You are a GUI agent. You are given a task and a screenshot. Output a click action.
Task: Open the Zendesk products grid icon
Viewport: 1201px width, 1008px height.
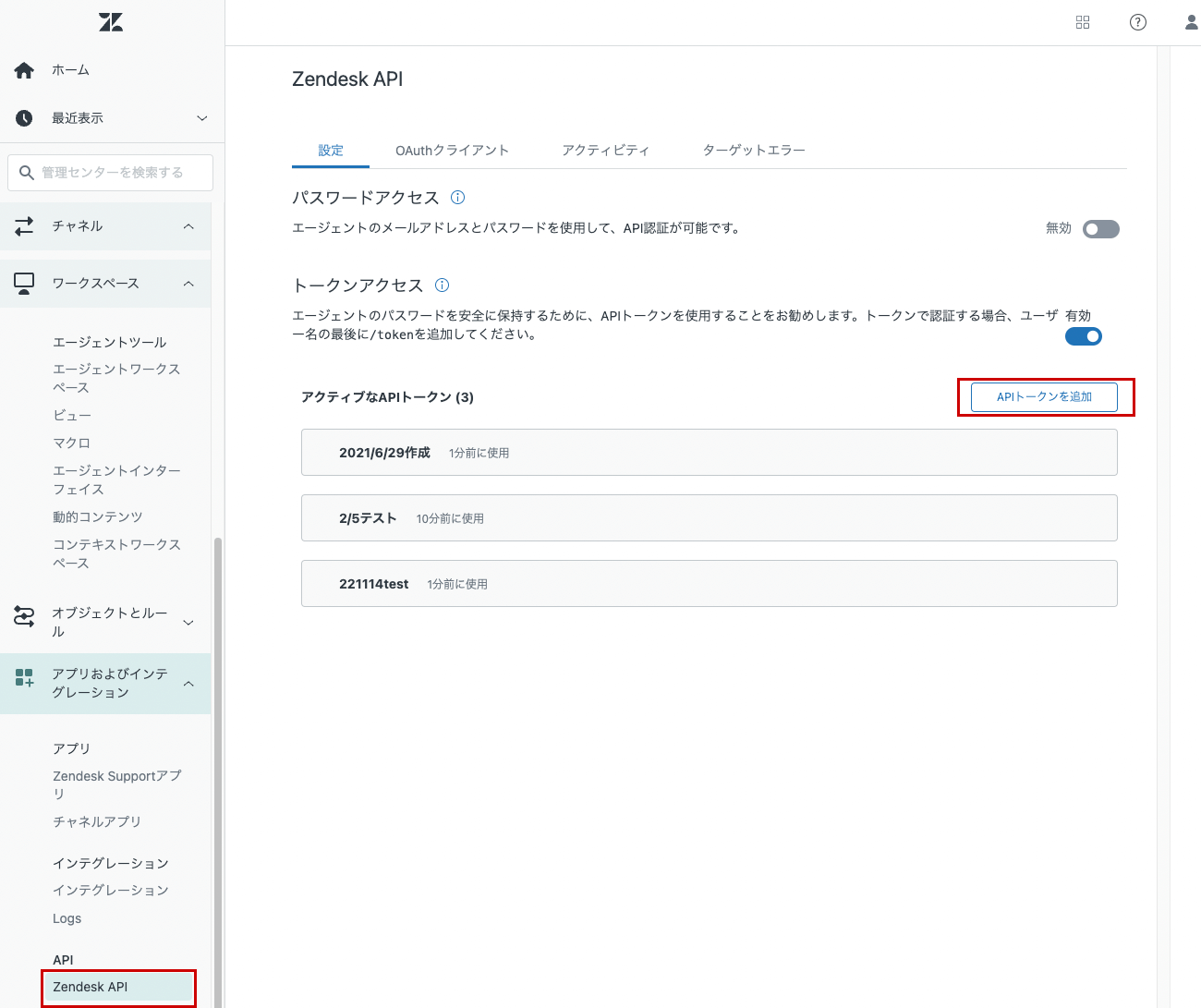(x=1083, y=22)
